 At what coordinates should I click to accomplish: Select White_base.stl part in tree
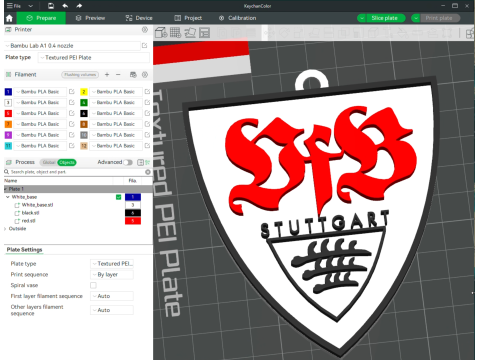coord(37,205)
